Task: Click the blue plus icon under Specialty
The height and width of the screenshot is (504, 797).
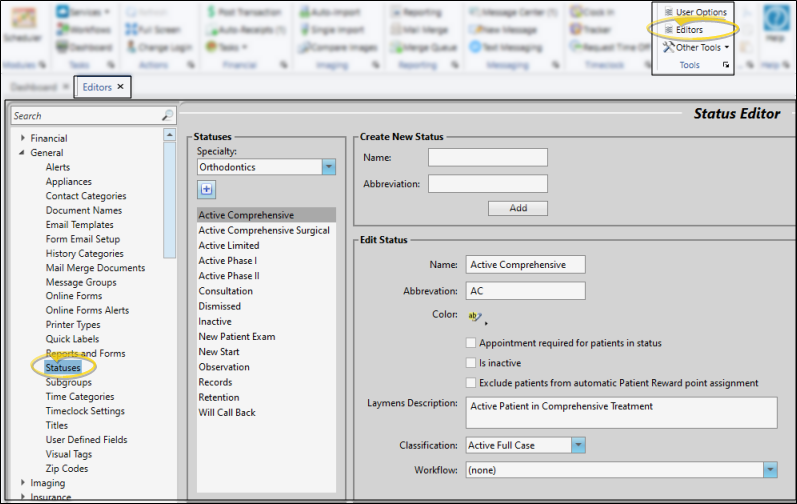Action: tap(207, 189)
